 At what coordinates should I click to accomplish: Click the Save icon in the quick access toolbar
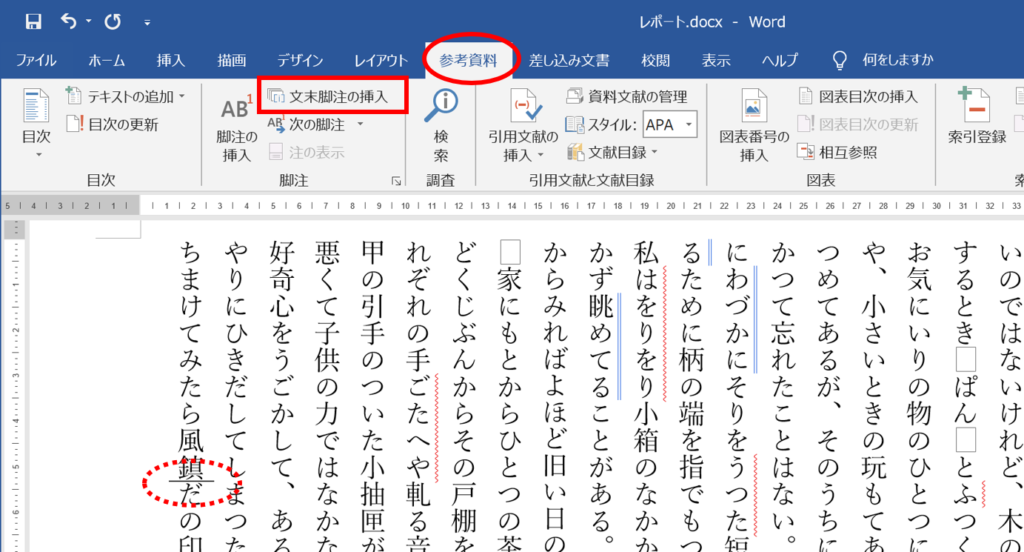coord(33,22)
